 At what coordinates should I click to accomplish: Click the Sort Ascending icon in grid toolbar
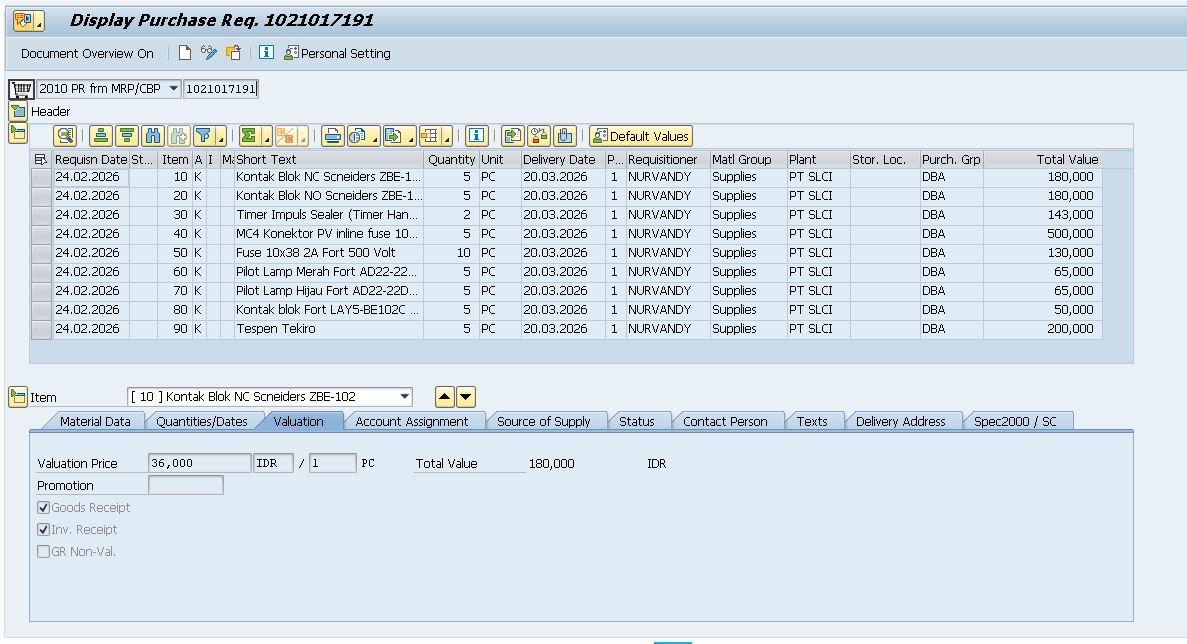click(100, 136)
